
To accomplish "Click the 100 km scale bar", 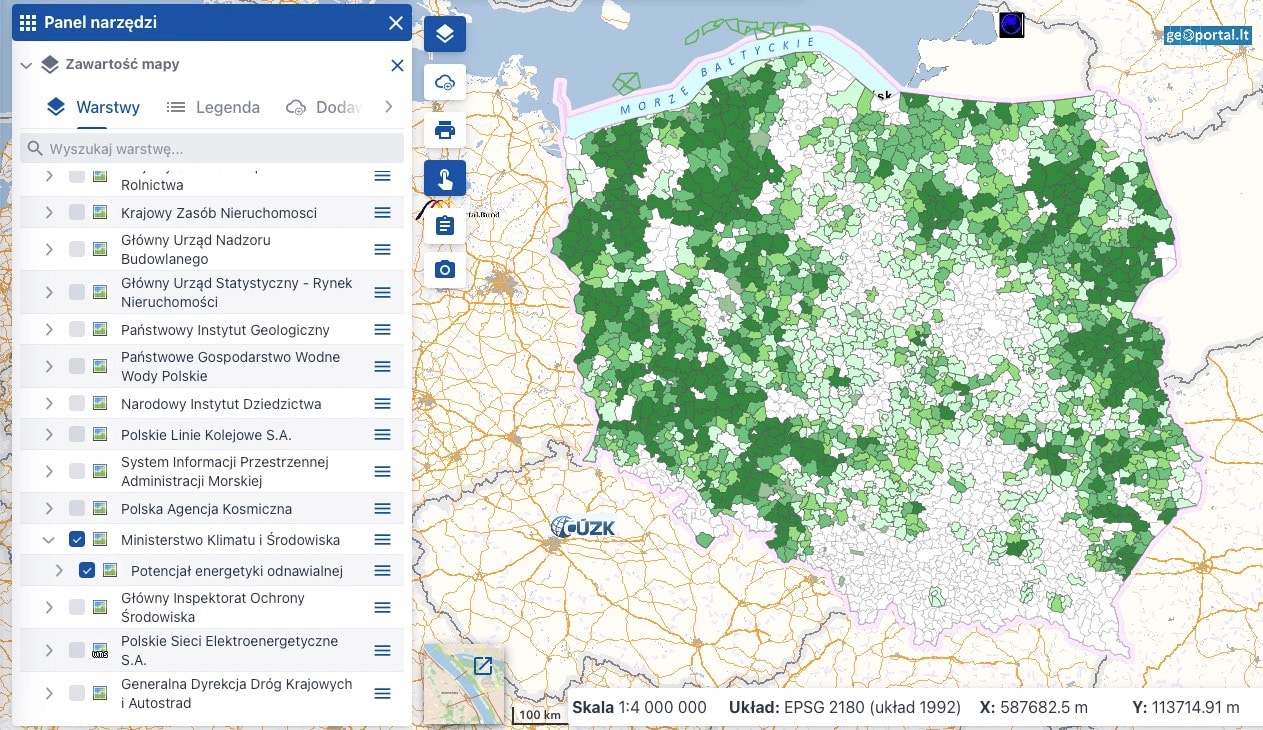I will [x=538, y=715].
